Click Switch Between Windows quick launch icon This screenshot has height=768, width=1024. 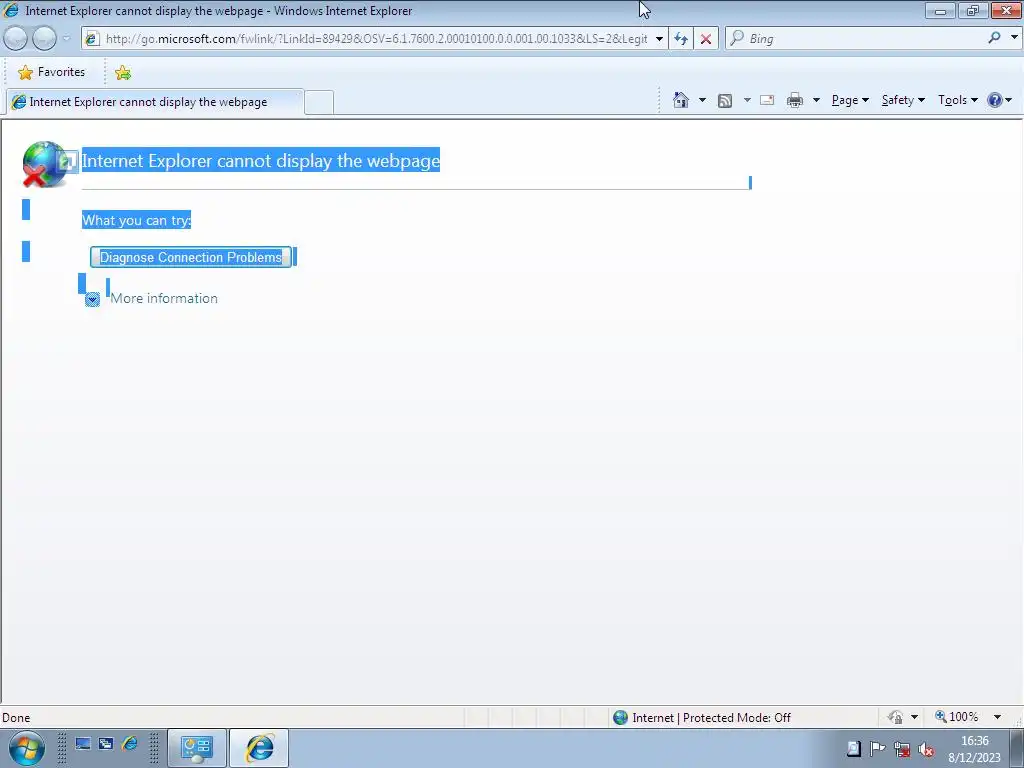pos(106,744)
